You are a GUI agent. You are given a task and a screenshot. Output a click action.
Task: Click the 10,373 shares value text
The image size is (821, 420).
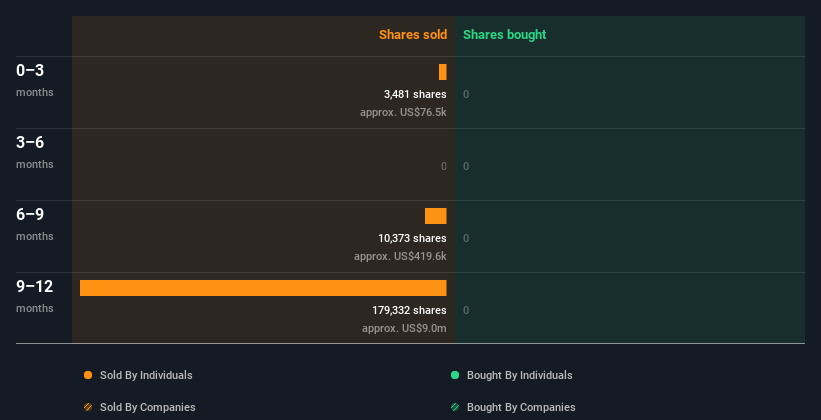(x=412, y=238)
